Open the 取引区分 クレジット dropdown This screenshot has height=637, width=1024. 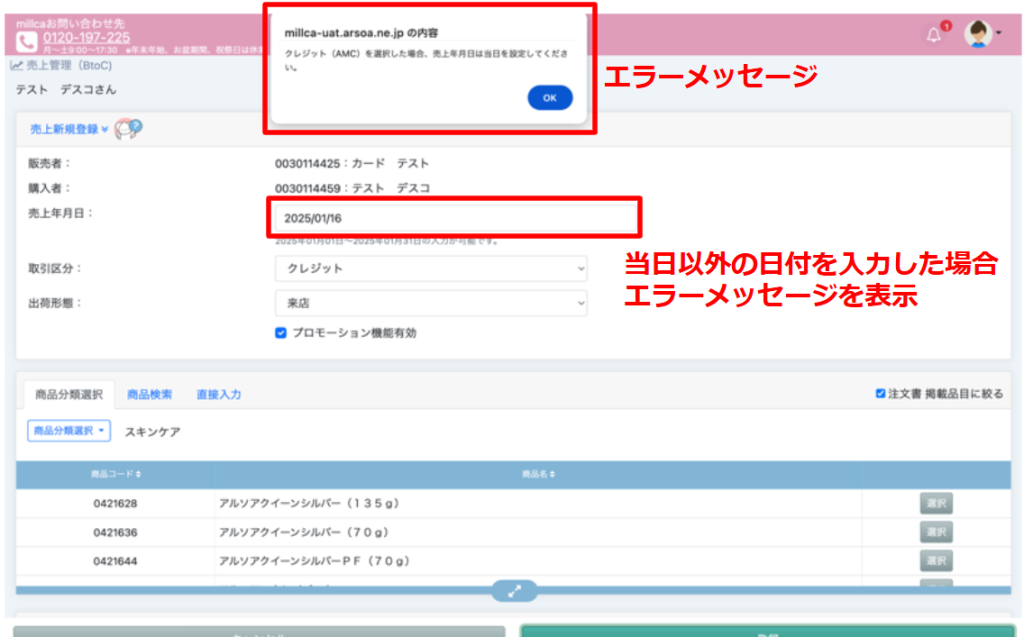430,269
